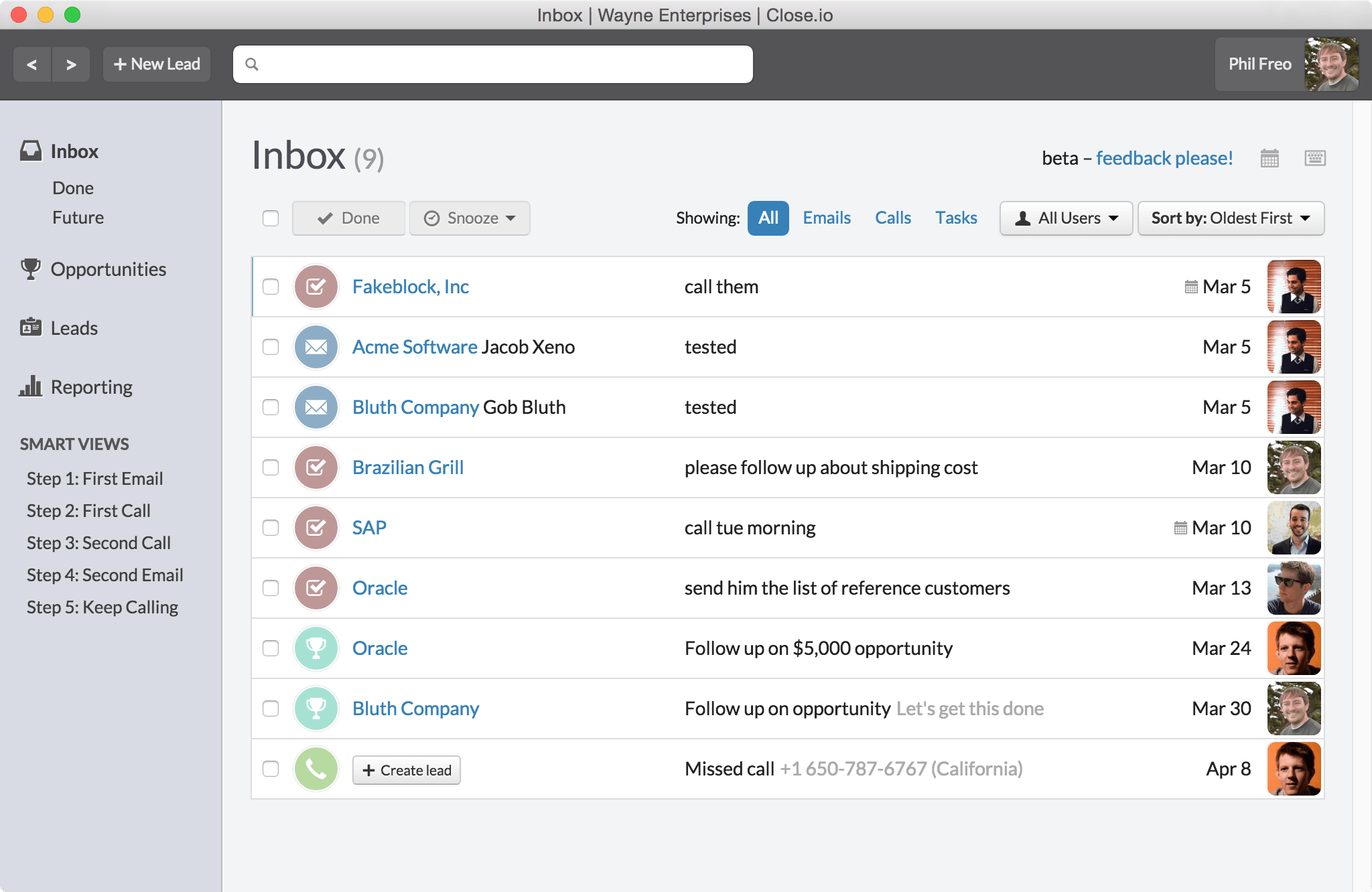The height and width of the screenshot is (892, 1372).
Task: Open the Sort by Oldest First dropdown
Action: point(1231,218)
